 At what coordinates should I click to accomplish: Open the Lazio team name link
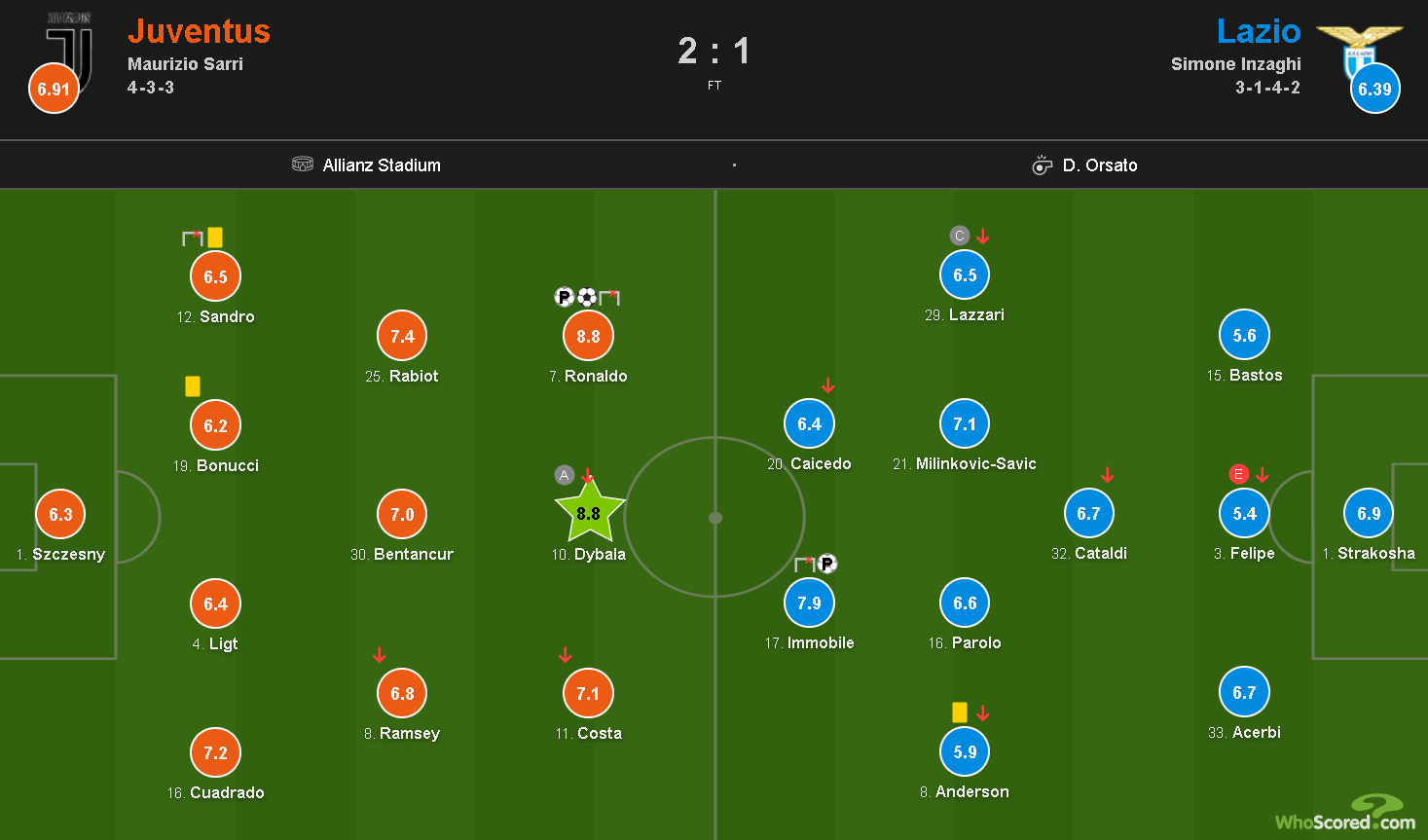pyautogui.click(x=1259, y=31)
